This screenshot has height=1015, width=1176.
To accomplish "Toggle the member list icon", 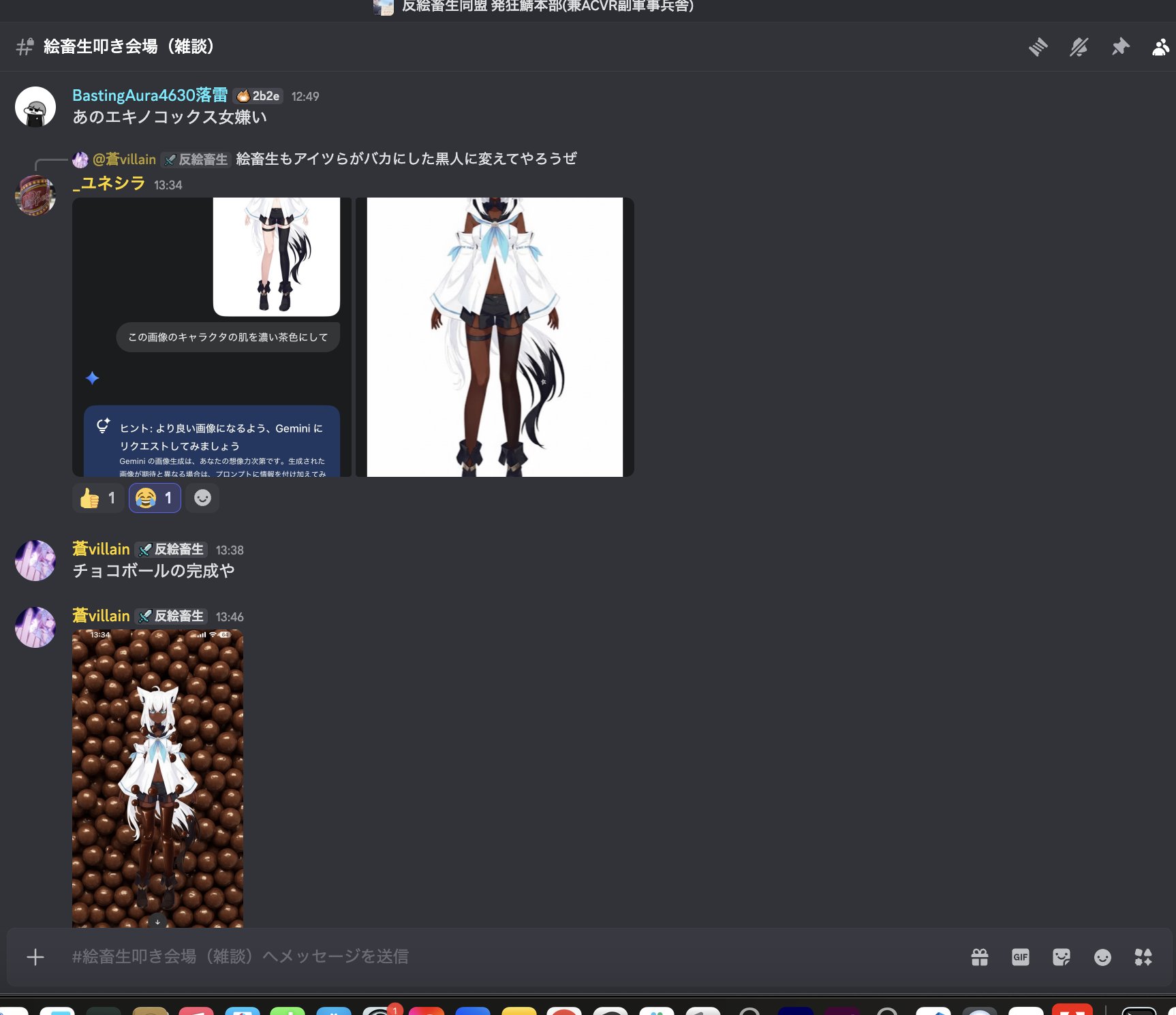I will pos(1161,47).
